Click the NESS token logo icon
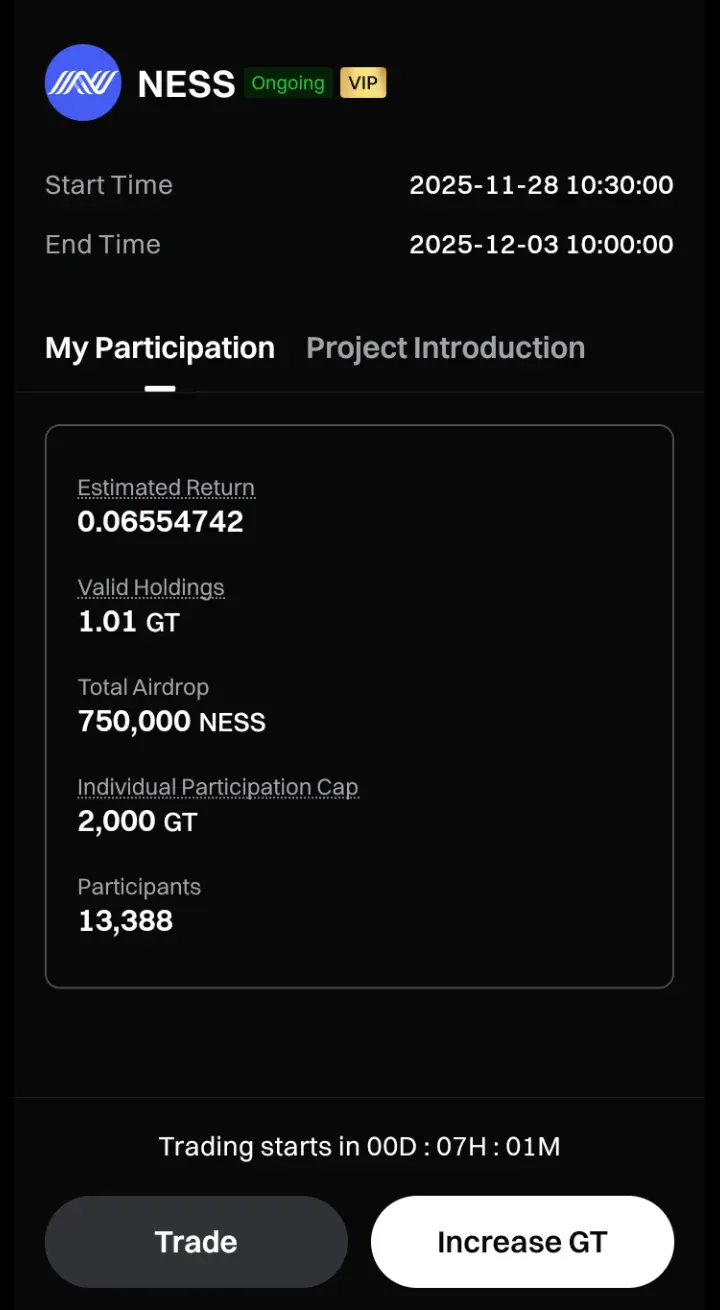This screenshot has height=1310, width=720. pyautogui.click(x=83, y=83)
